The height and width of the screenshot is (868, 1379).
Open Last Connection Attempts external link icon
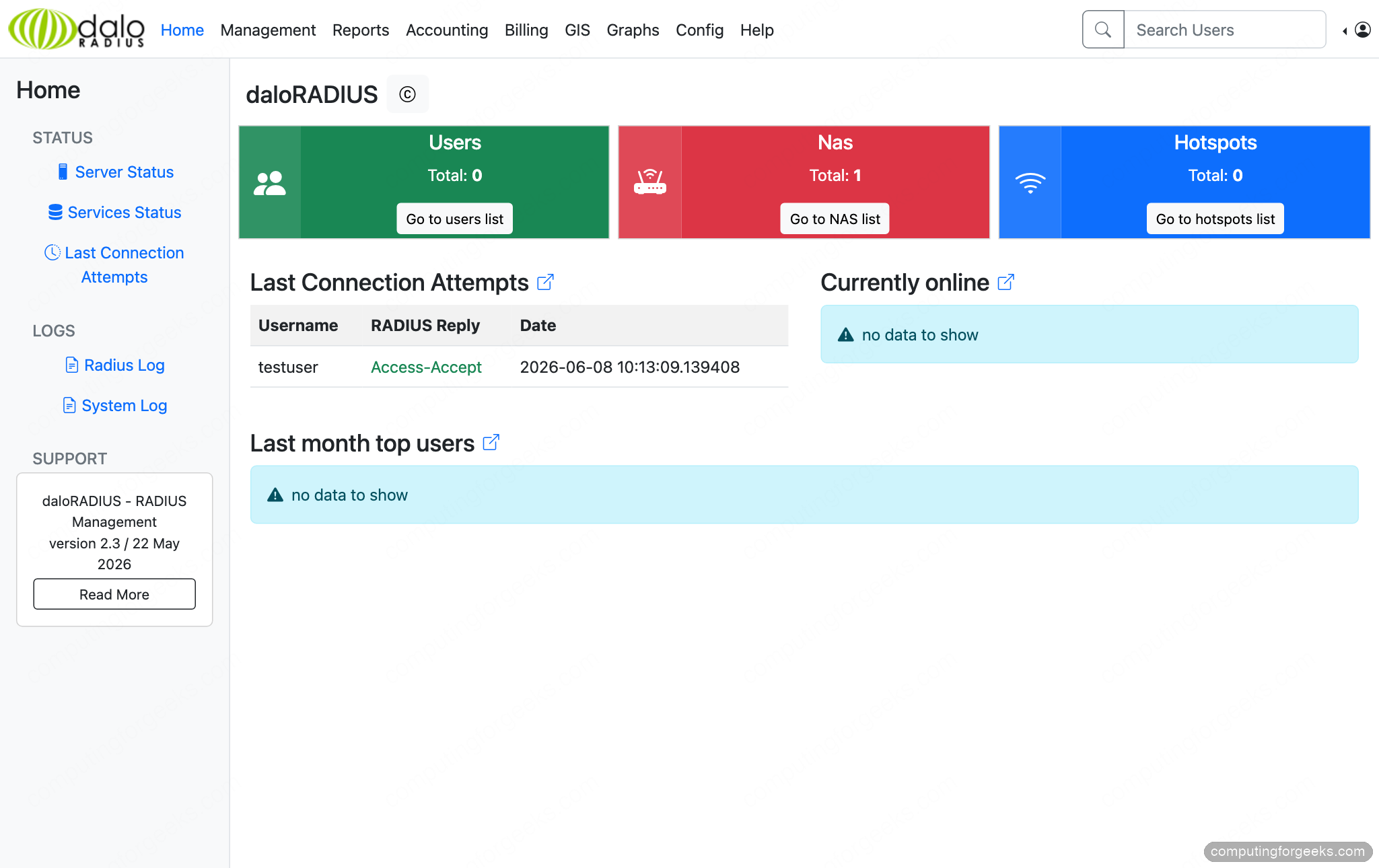pyautogui.click(x=545, y=282)
